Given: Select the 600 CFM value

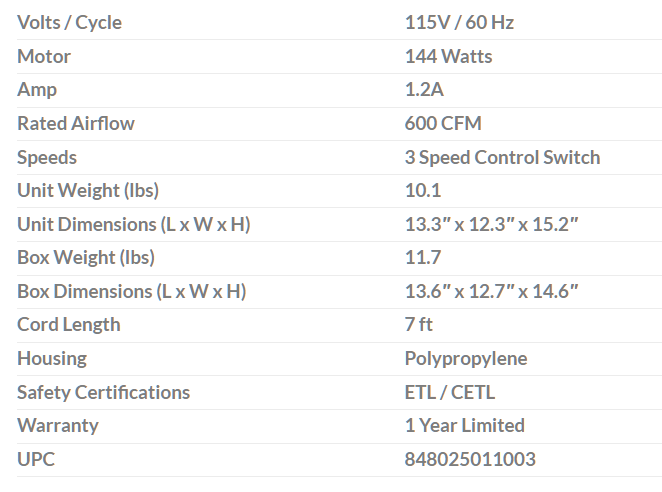Looking at the screenshot, I should tap(445, 123).
